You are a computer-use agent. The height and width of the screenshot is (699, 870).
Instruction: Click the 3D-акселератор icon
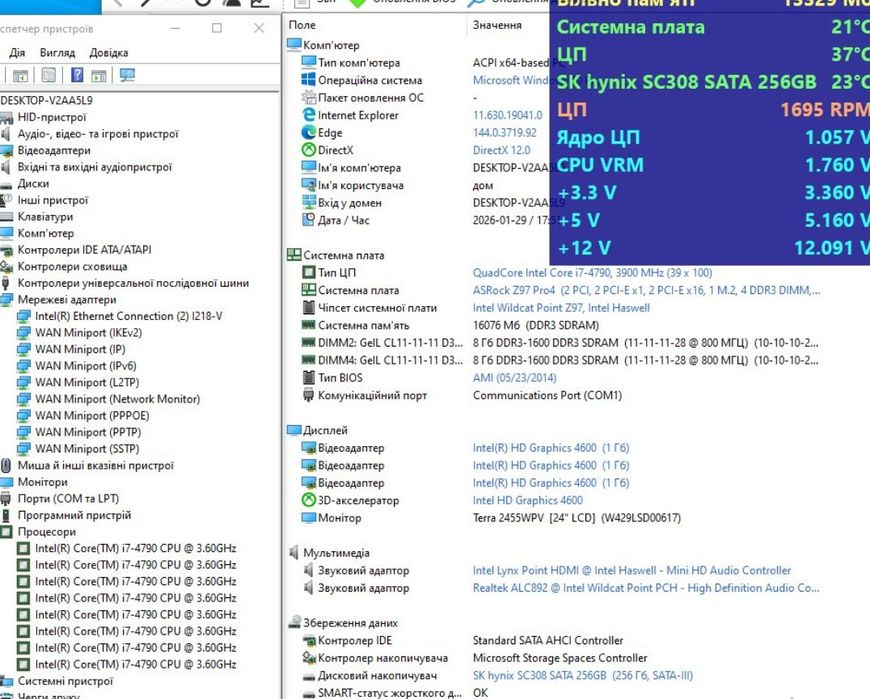click(308, 500)
